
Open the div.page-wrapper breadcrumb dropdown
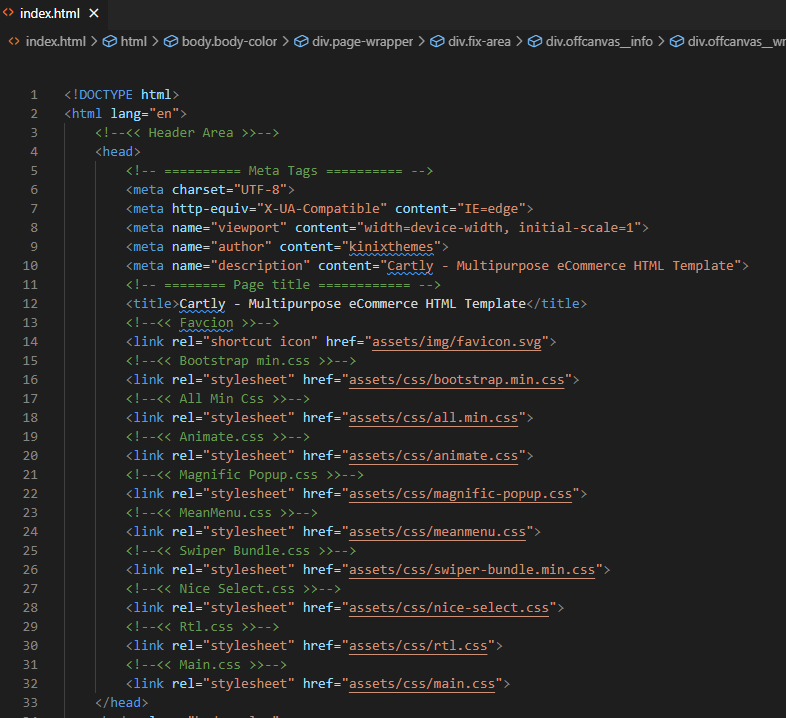tap(360, 41)
